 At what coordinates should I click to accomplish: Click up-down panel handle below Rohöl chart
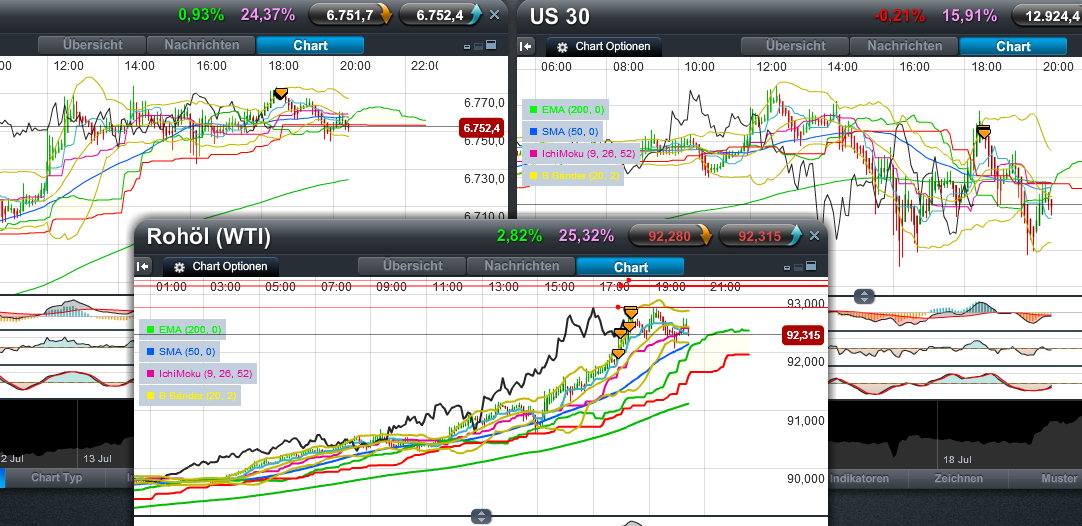coord(482,516)
